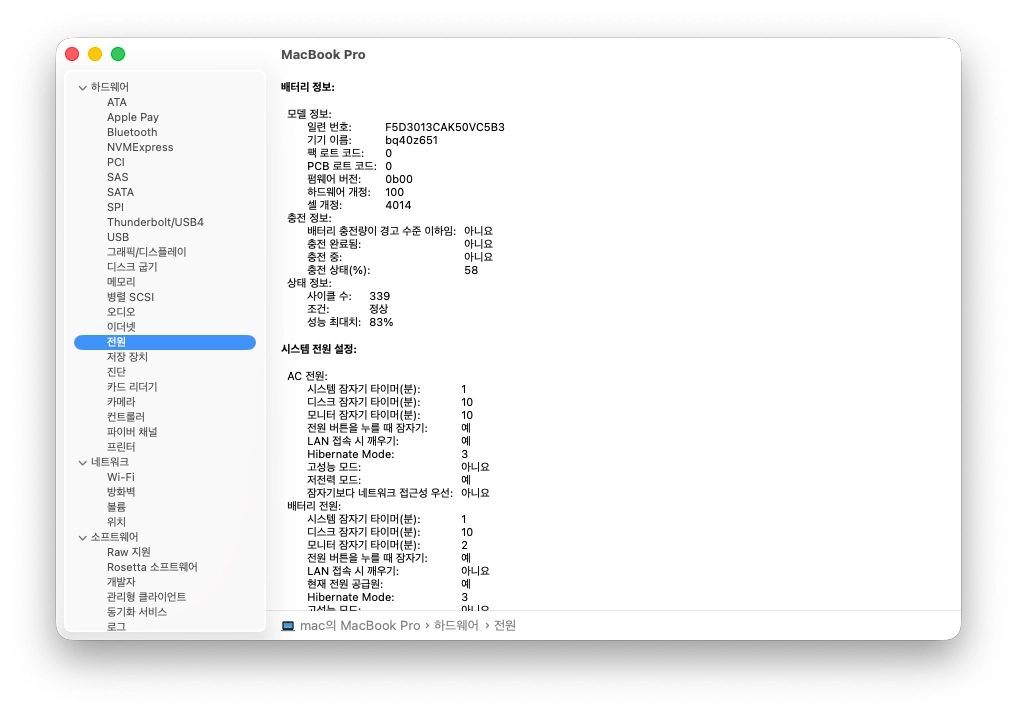The width and height of the screenshot is (1017, 714).
Task: Select 볼륨 in the sidebar
Action: (x=116, y=506)
